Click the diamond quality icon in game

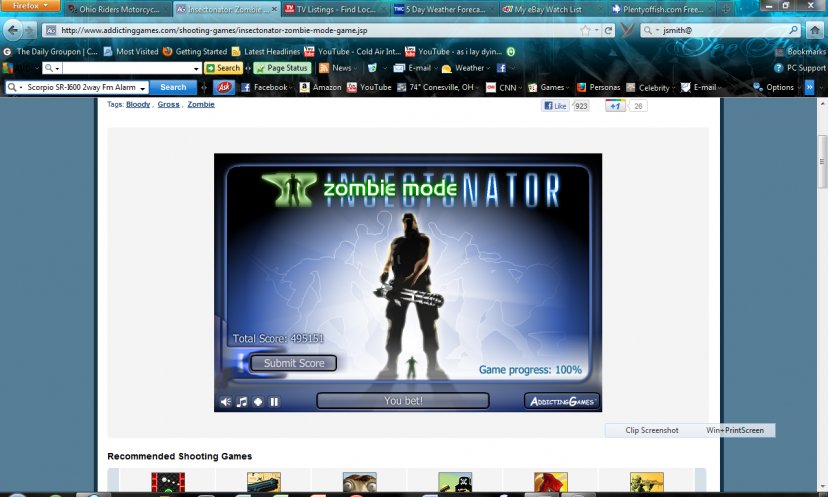click(x=258, y=402)
